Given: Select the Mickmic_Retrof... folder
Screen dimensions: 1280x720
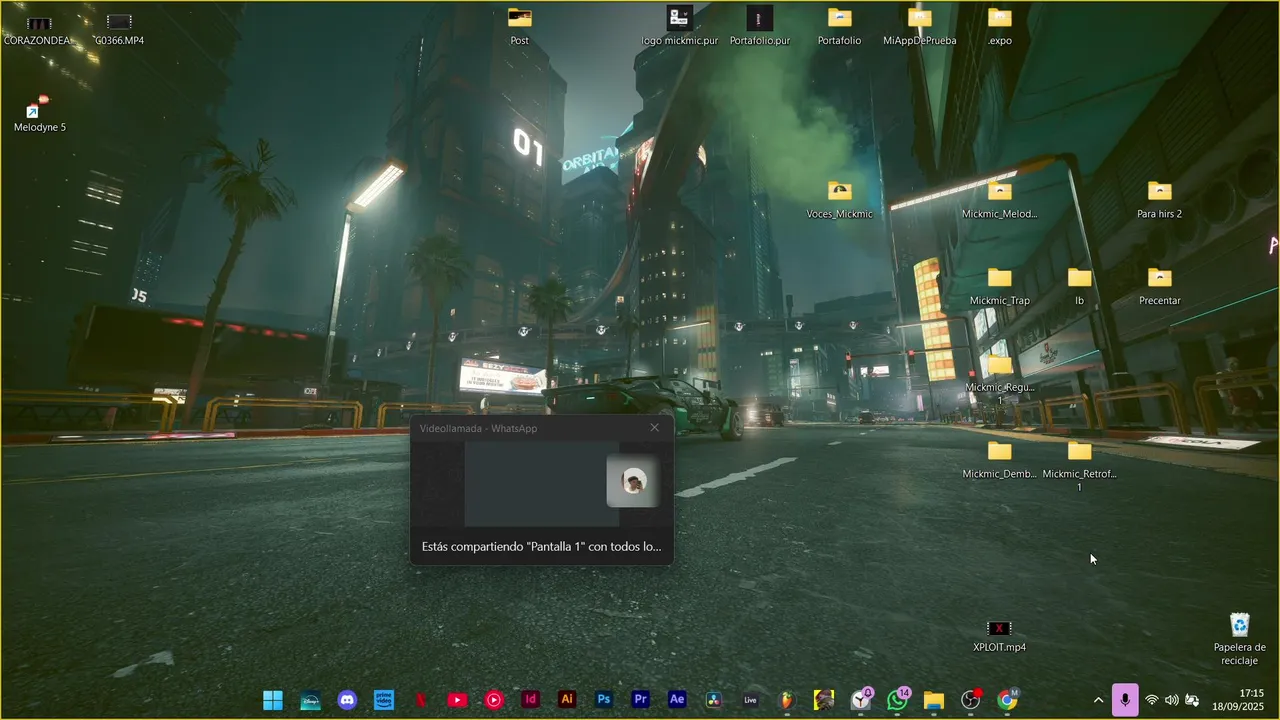Looking at the screenshot, I should point(1080,466).
